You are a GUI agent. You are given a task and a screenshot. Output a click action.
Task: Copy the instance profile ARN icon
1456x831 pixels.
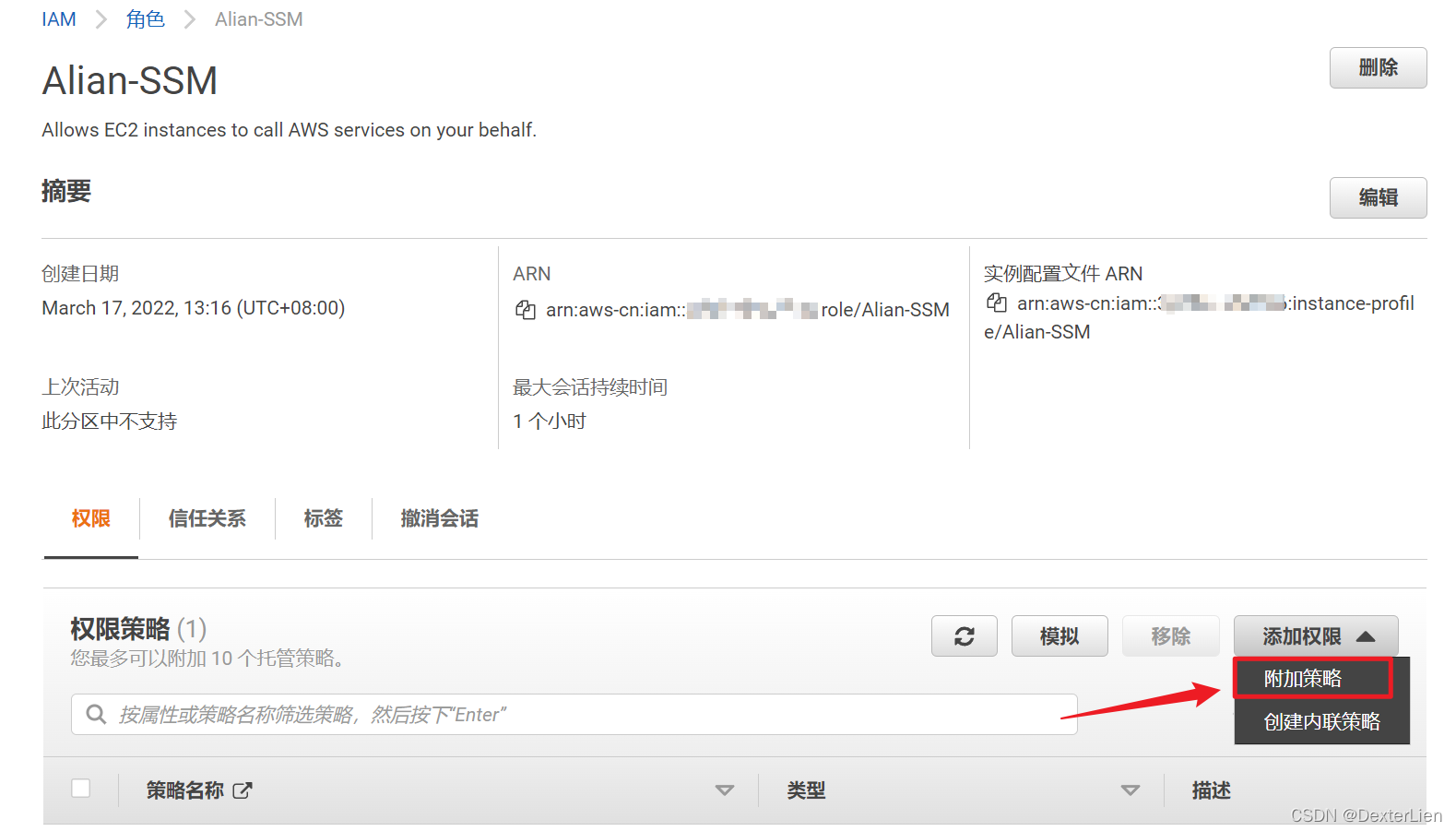coord(996,303)
